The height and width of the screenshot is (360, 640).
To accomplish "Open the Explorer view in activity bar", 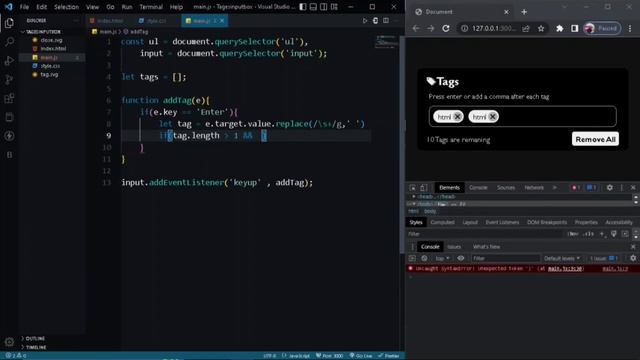I will pos(9,23).
